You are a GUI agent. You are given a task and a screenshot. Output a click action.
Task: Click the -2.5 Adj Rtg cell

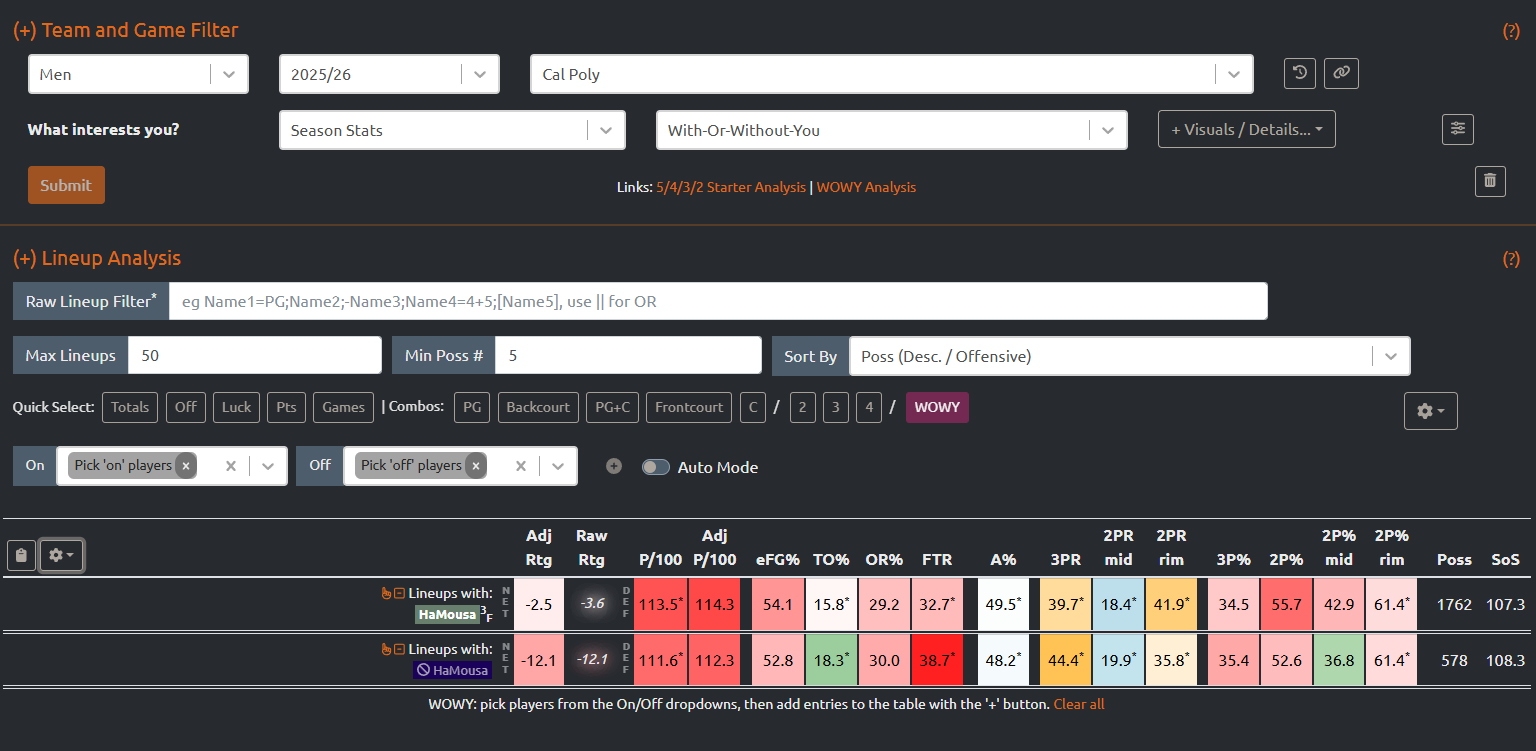coord(539,604)
